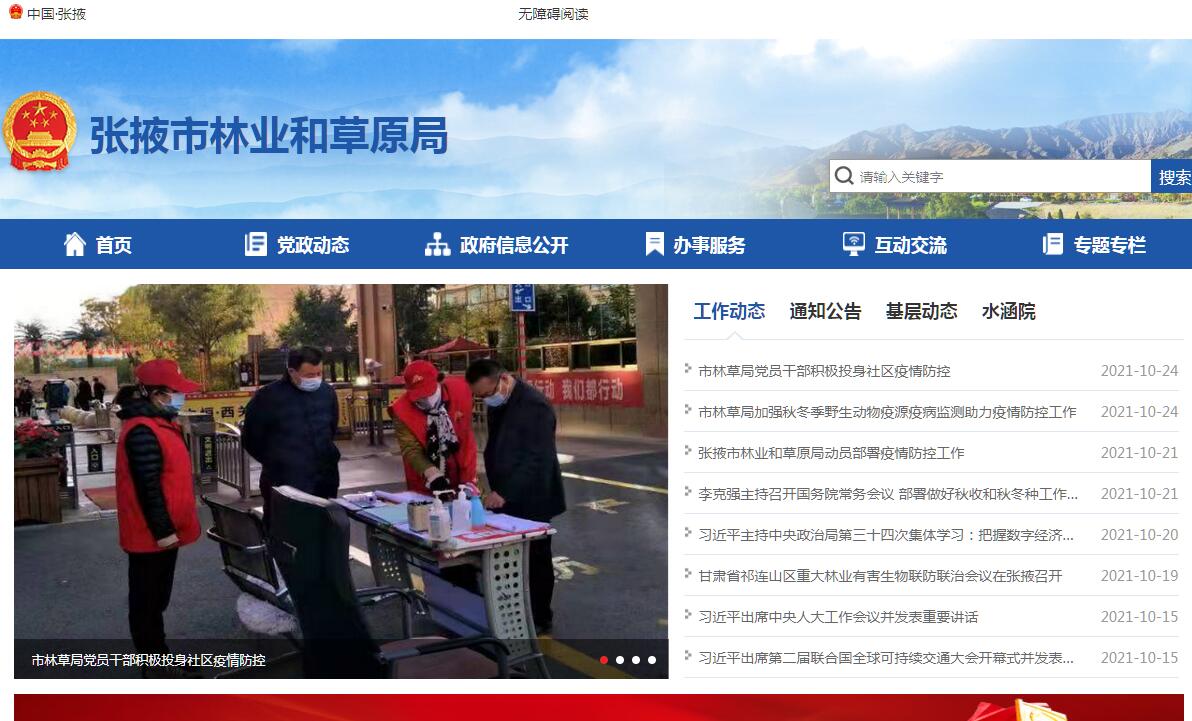Jump to the last carousel slide dot
Screen dimensions: 1192x721
(652, 660)
